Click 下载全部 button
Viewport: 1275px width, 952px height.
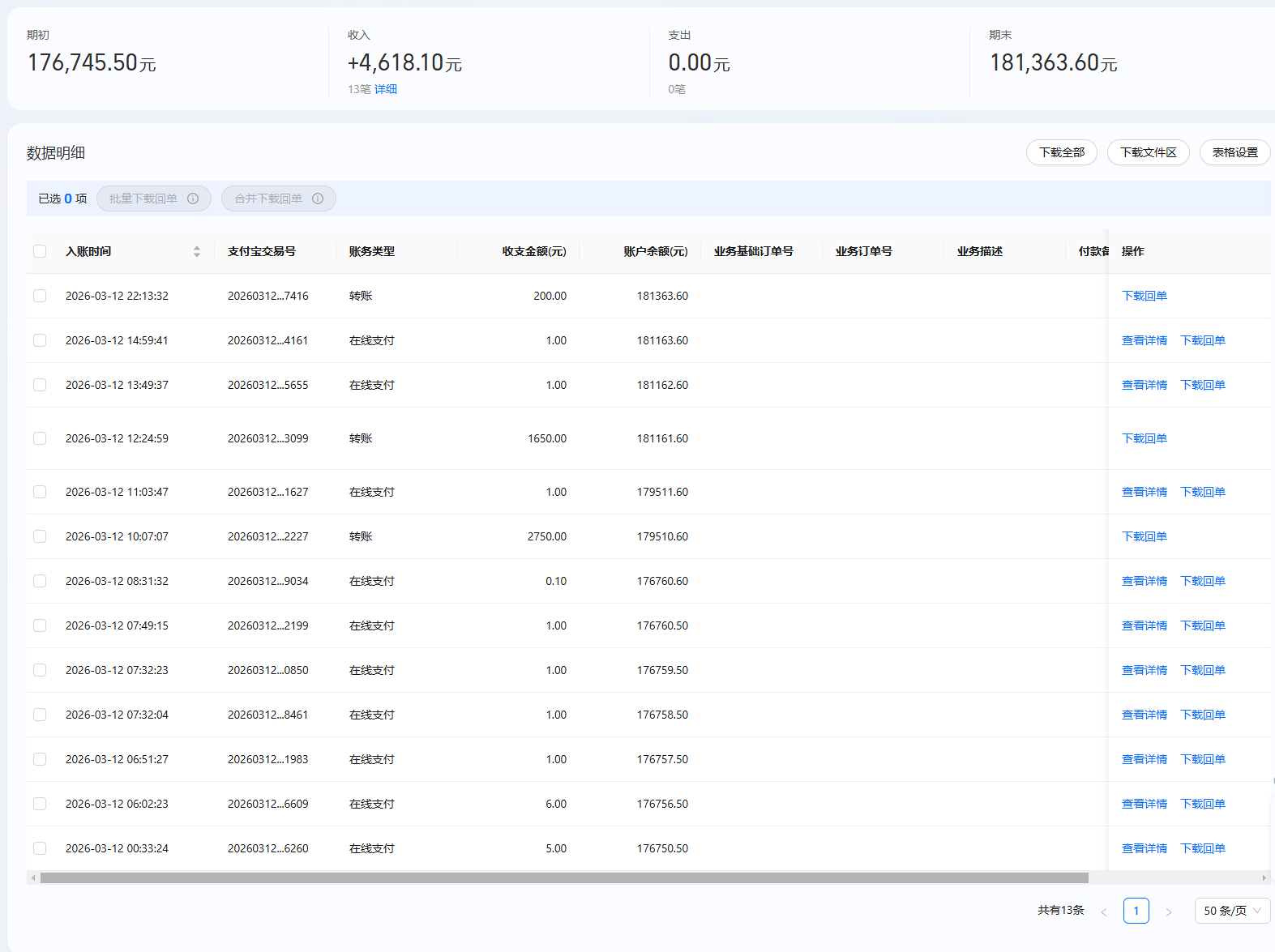pos(1061,152)
